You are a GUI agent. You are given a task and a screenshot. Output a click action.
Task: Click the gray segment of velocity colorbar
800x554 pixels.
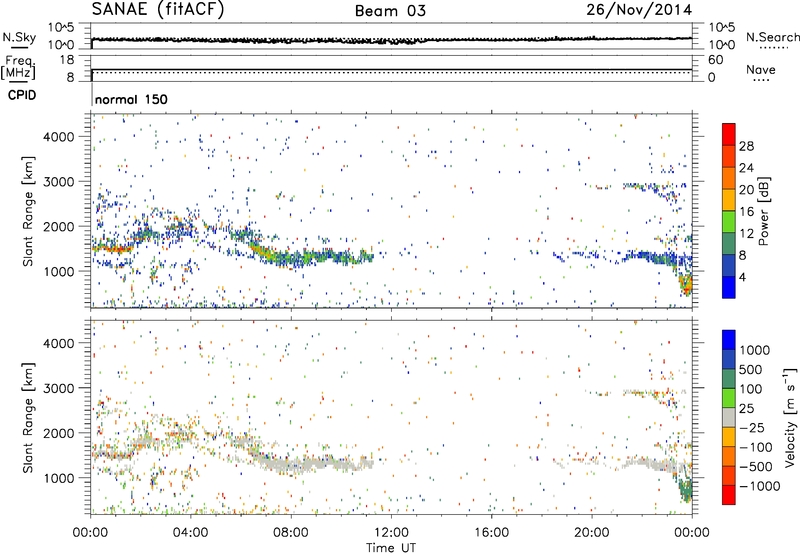point(729,418)
